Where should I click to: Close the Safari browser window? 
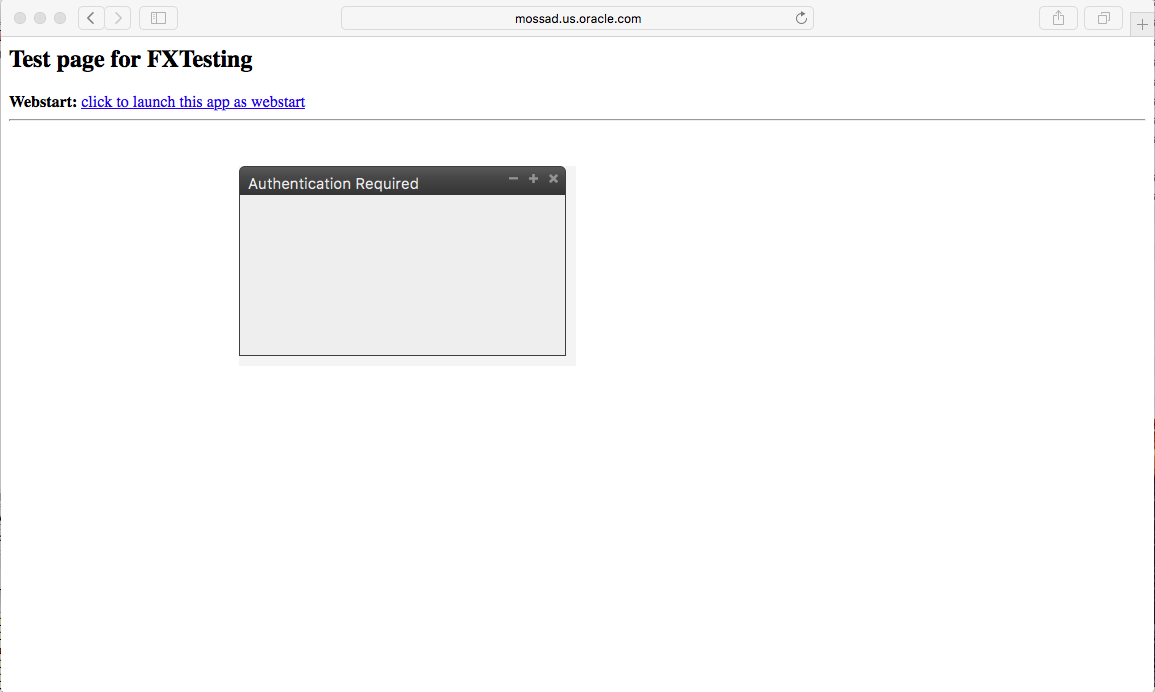(20, 18)
